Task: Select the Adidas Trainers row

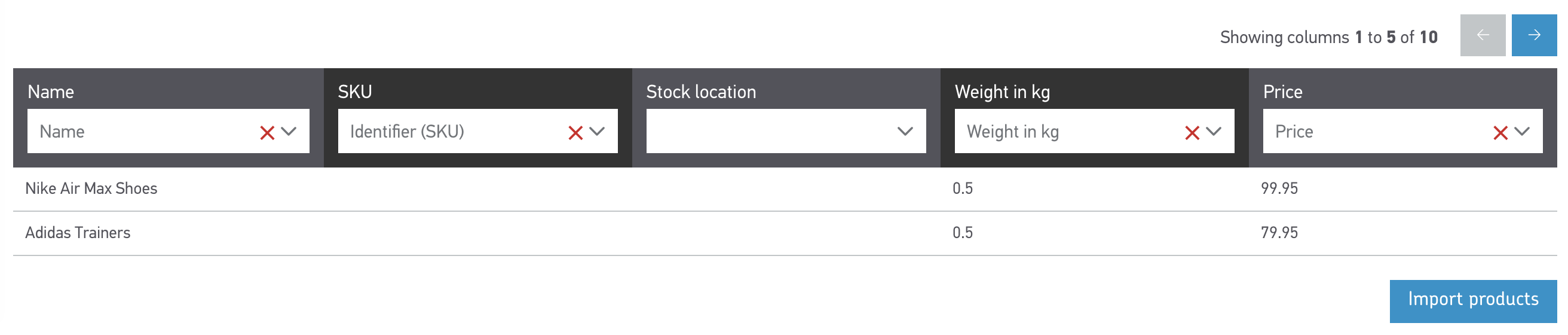Action: tap(78, 233)
